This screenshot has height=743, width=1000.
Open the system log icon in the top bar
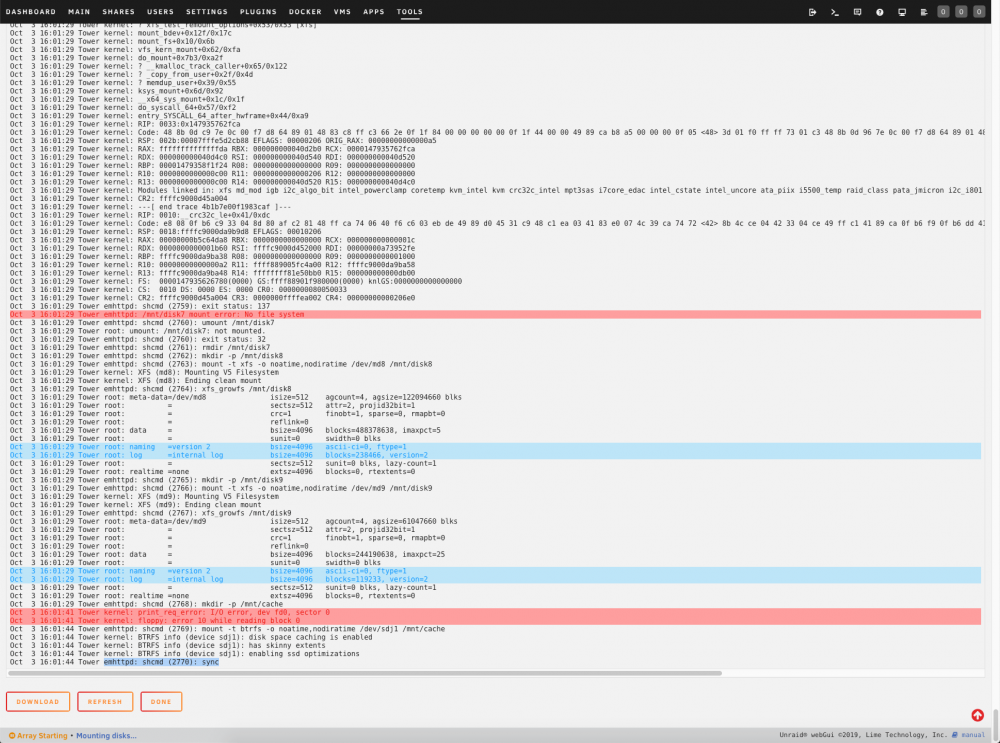point(923,11)
